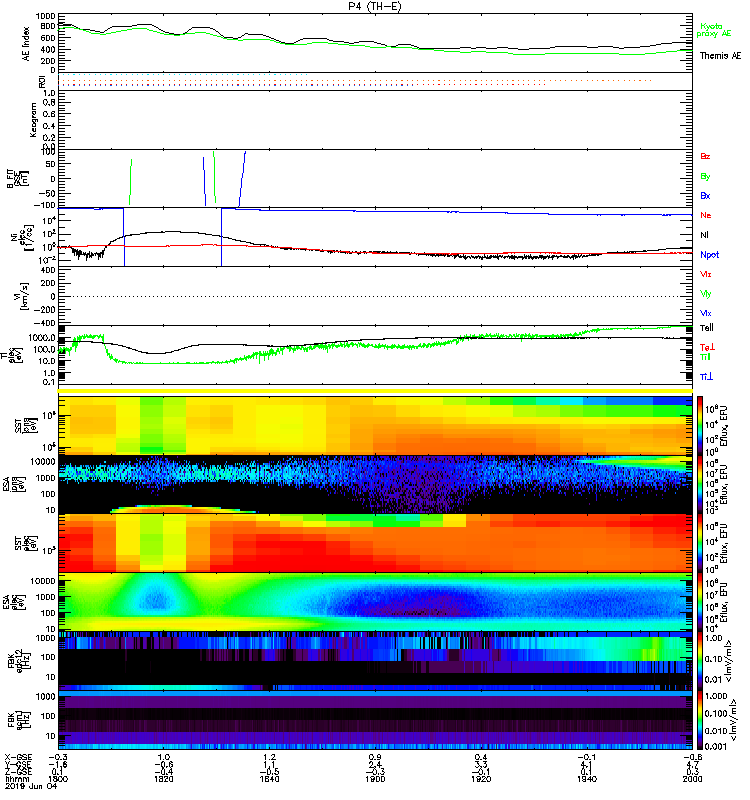Click inside the ESA elec spectrogram panel
The image size is (750, 800).
click(x=375, y=602)
